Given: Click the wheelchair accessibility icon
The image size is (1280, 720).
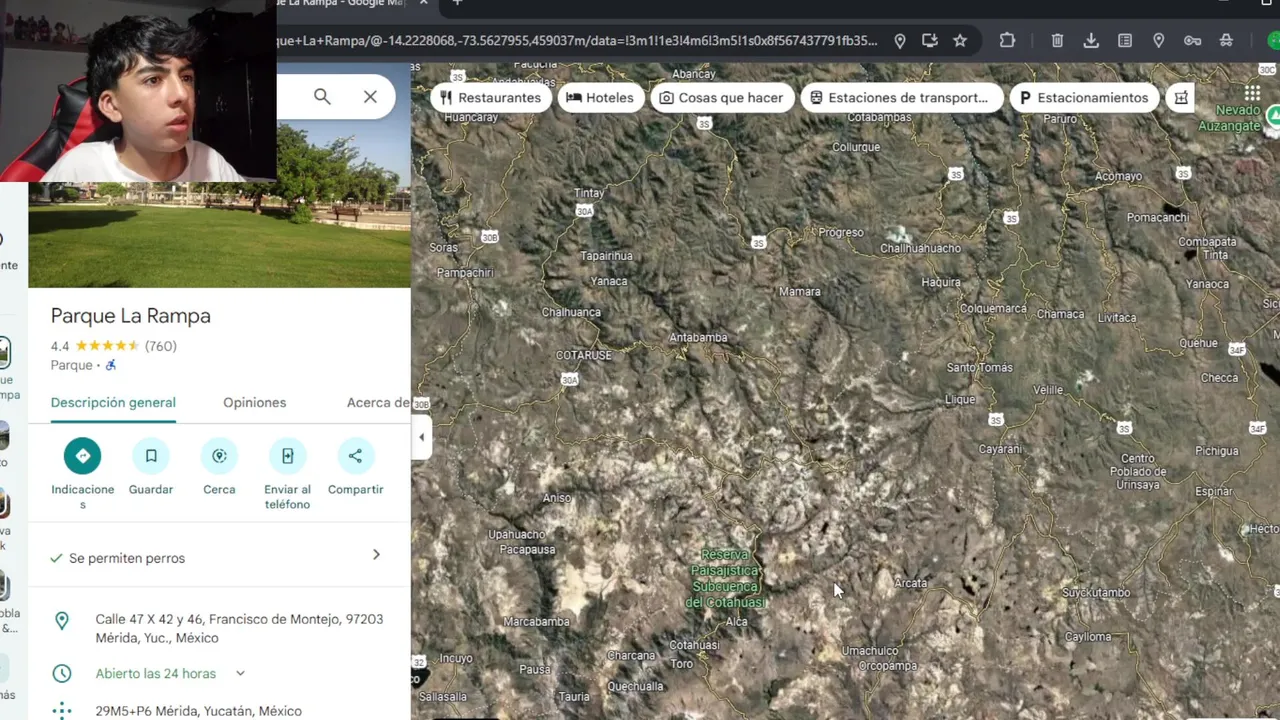Looking at the screenshot, I should (111, 365).
